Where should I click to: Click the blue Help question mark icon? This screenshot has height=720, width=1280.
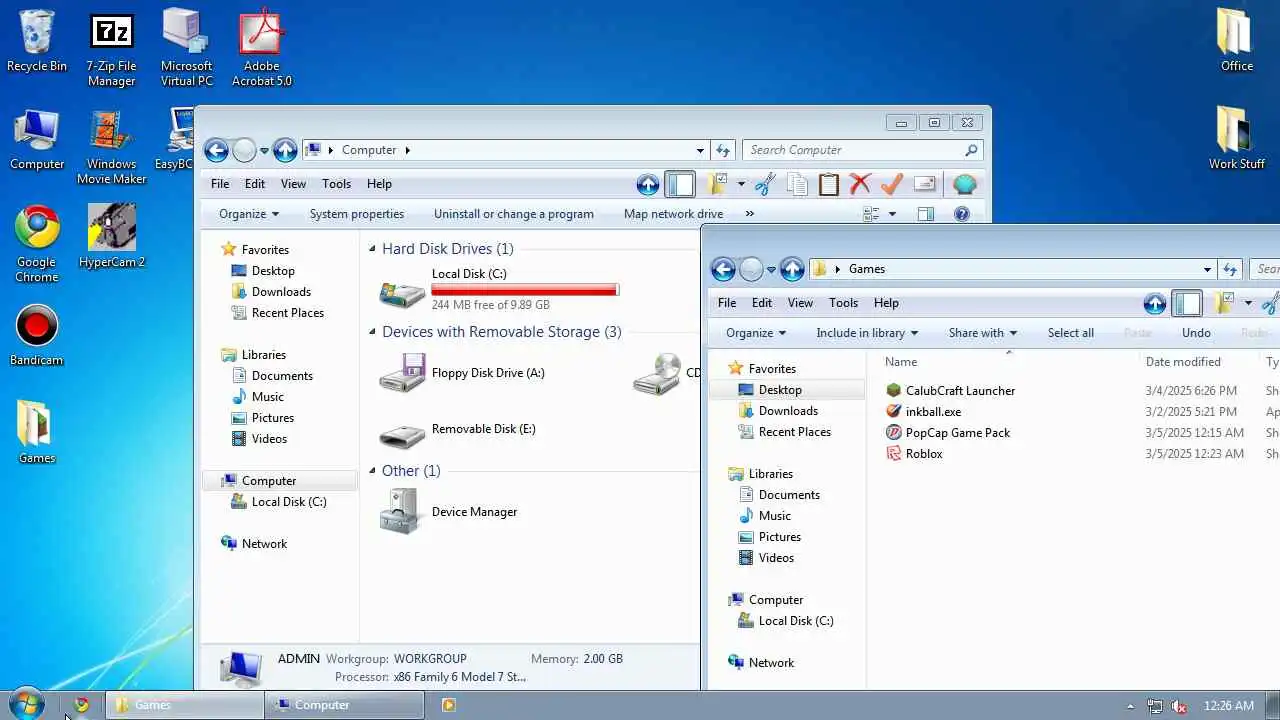tap(962, 214)
